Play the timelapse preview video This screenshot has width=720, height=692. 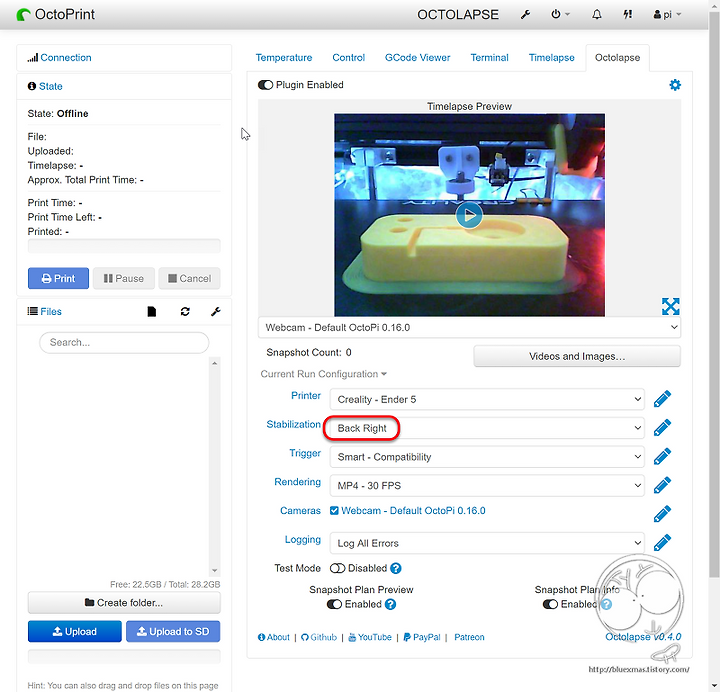click(469, 215)
